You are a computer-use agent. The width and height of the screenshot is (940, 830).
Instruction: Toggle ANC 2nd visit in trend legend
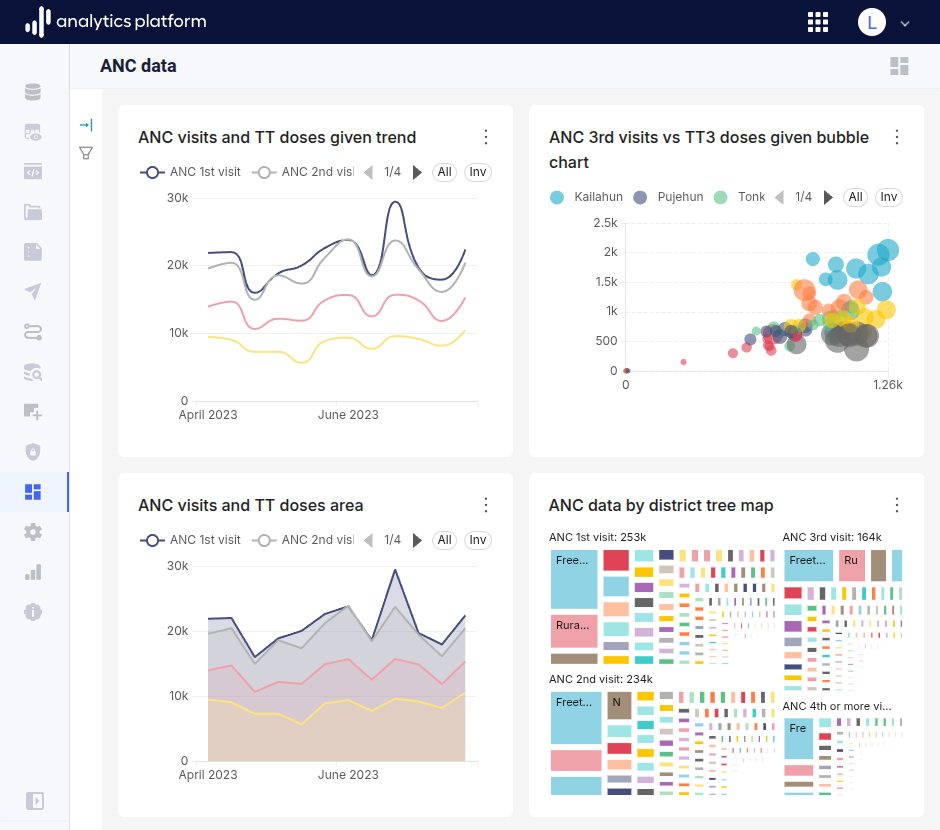303,172
